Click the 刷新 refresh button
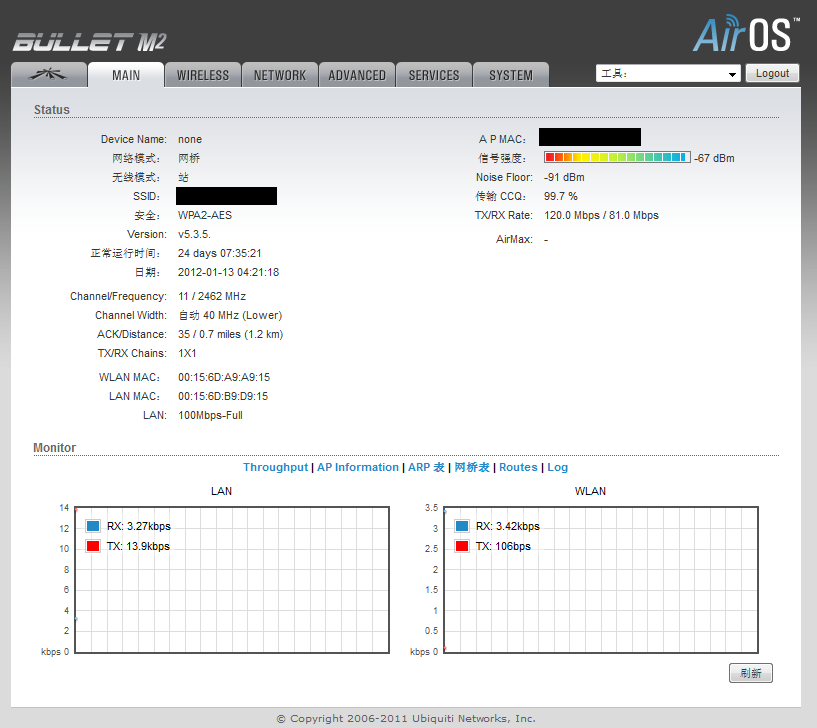The width and height of the screenshot is (817, 728). point(751,673)
